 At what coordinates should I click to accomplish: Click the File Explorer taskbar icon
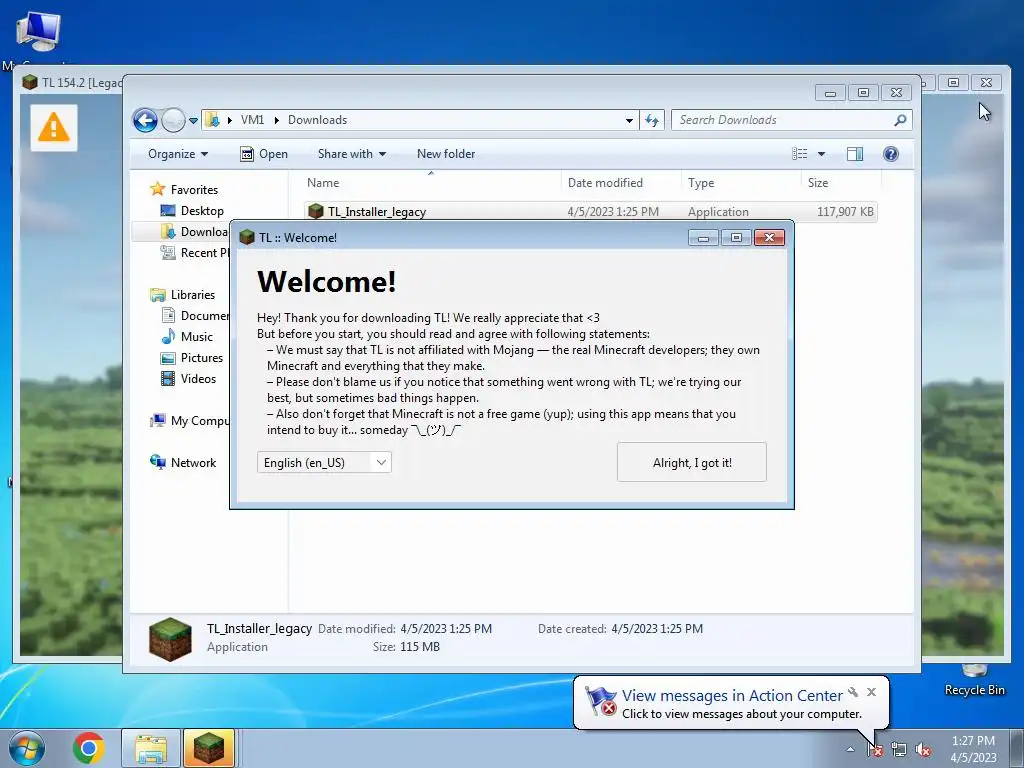[151, 748]
